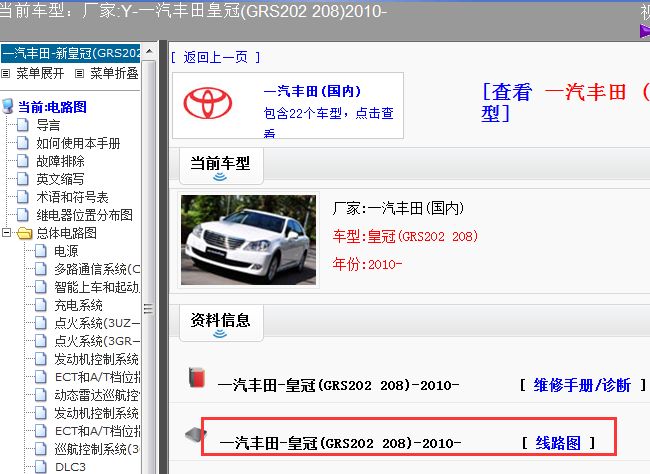Screen dimensions: 650x474
Task: Open 继电器位置分布图 tree item
Action: pos(84,215)
